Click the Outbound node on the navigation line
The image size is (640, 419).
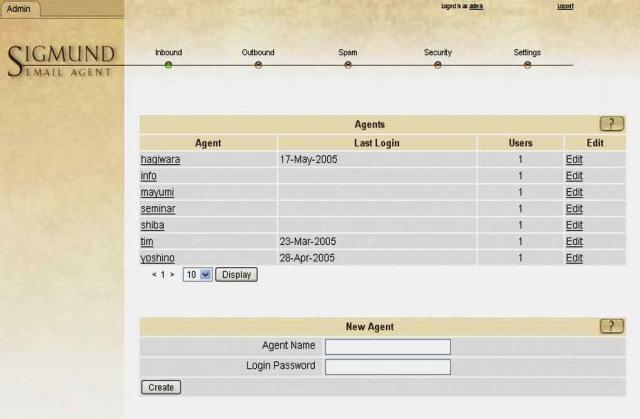point(258,65)
